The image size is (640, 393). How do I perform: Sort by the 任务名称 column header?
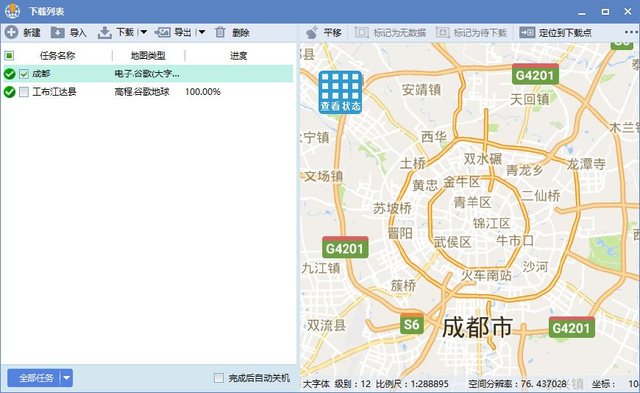click(58, 56)
